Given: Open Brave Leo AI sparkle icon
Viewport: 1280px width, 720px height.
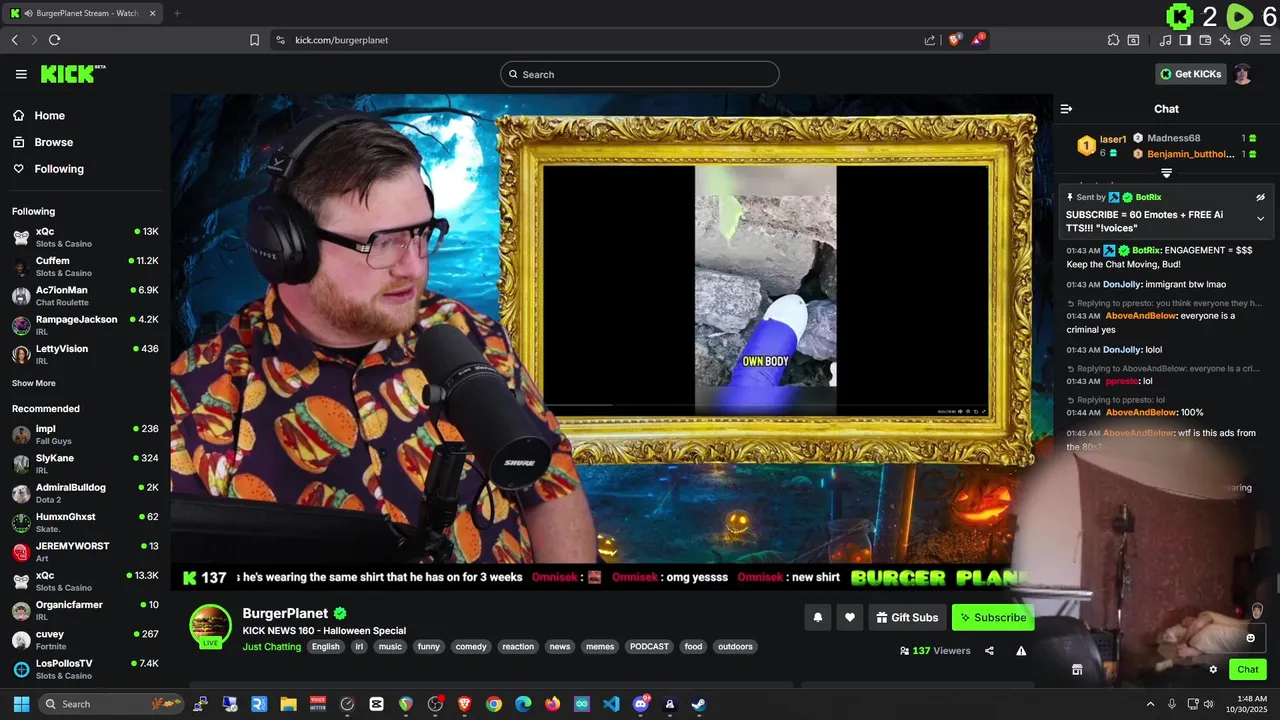Looking at the screenshot, I should coord(1225,40).
